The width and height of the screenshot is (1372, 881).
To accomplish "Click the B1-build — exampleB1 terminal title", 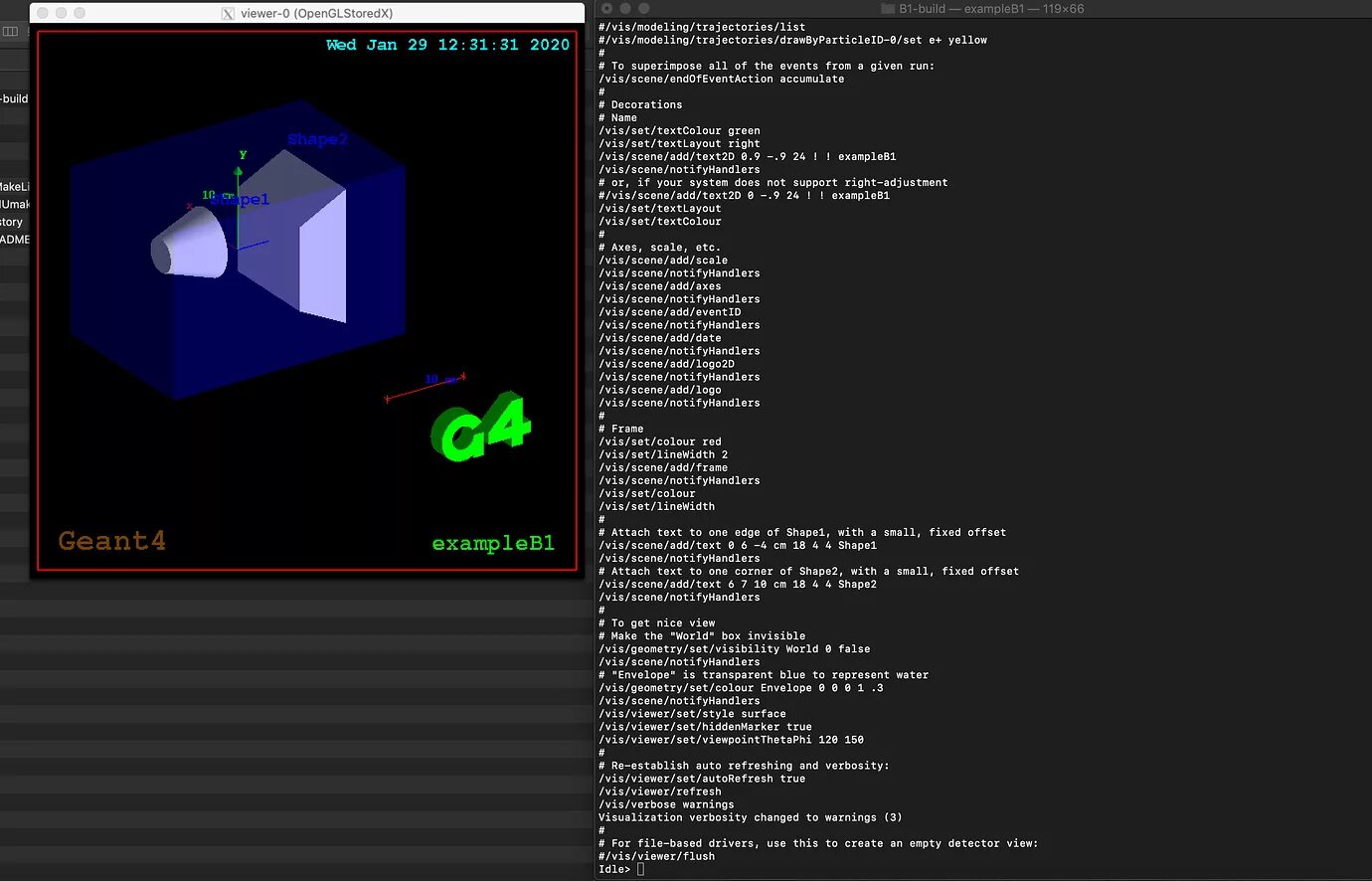I will [x=991, y=9].
